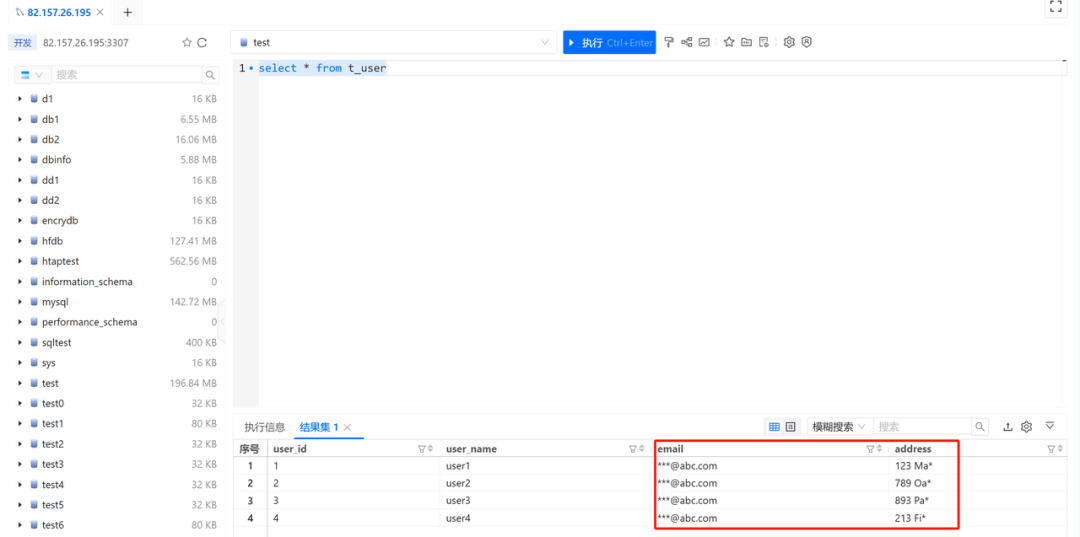Image resolution: width=1080 pixels, height=537 pixels.
Task: Click the format SQL paint-roller icon
Action: pyautogui.click(x=669, y=42)
